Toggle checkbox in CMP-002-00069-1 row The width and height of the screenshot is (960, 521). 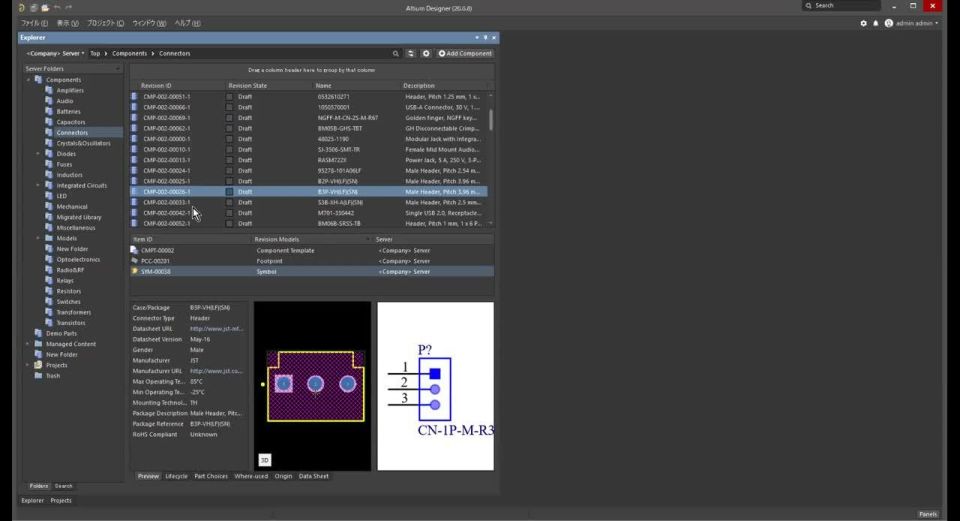230,118
